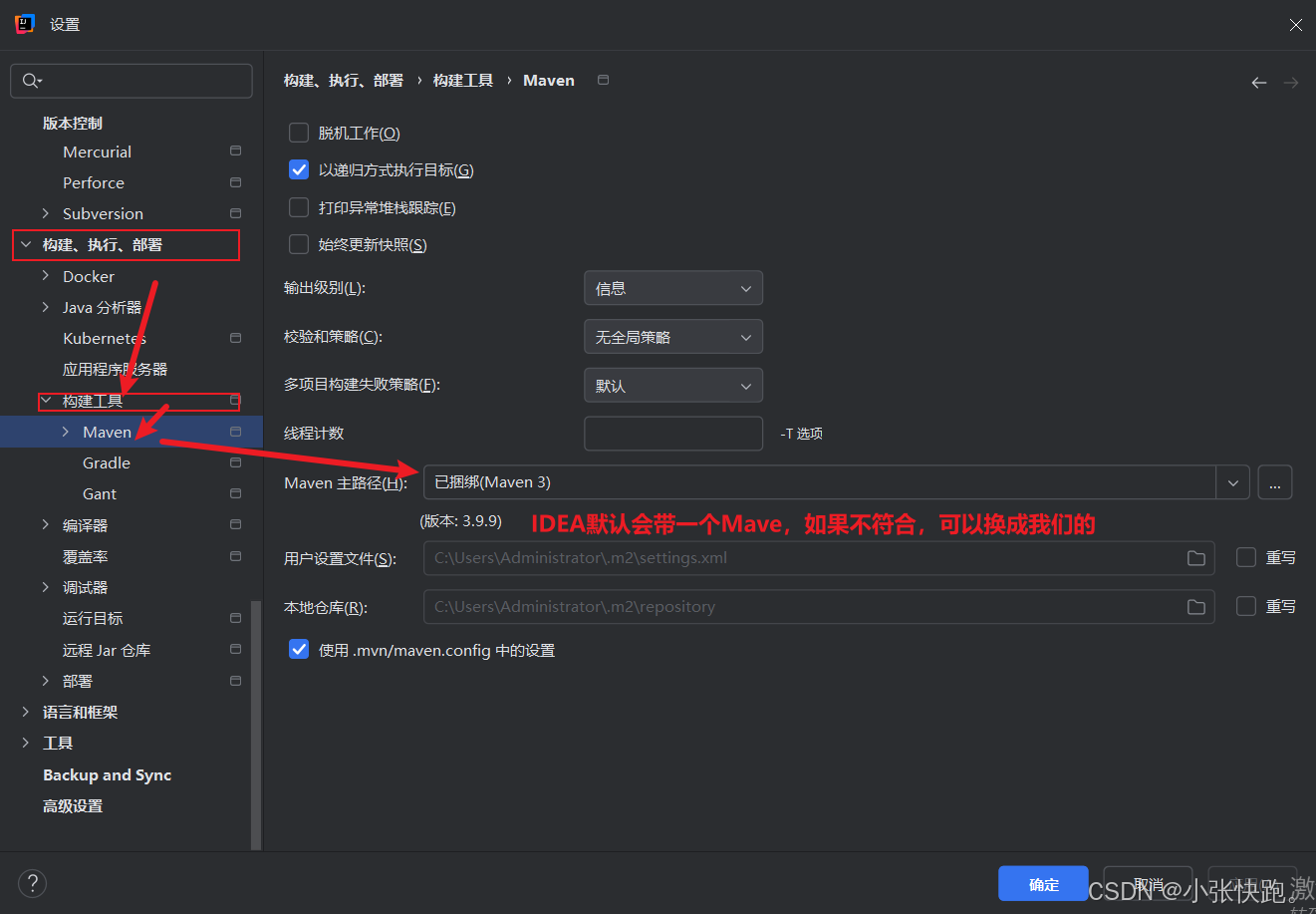The image size is (1316, 914).
Task: Expand the Docker tree node
Action: tap(45, 276)
